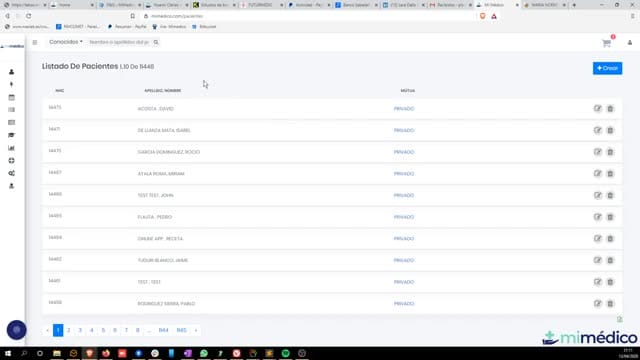Open the user profile icon top right
Viewport: 640px width, 360px height.
630,42
